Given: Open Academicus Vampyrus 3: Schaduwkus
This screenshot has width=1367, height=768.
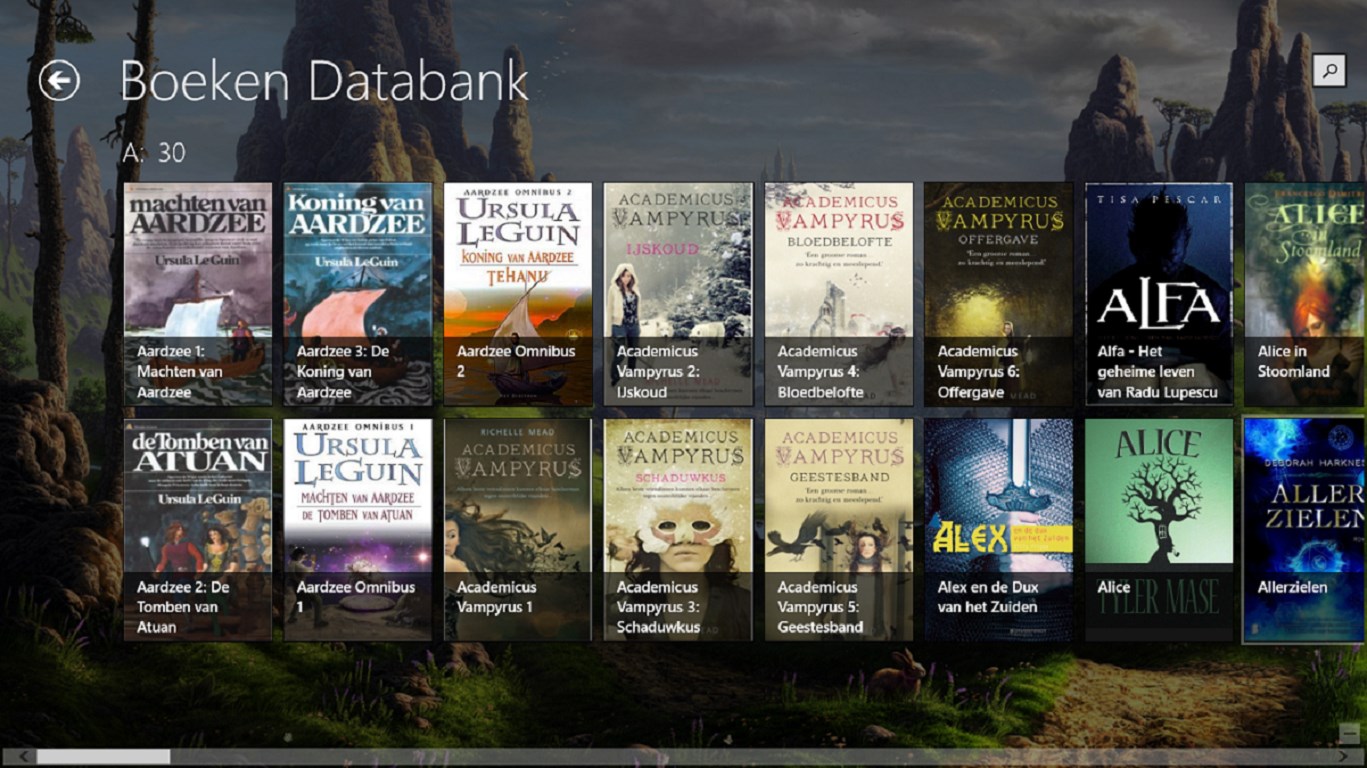Looking at the screenshot, I should [678, 530].
